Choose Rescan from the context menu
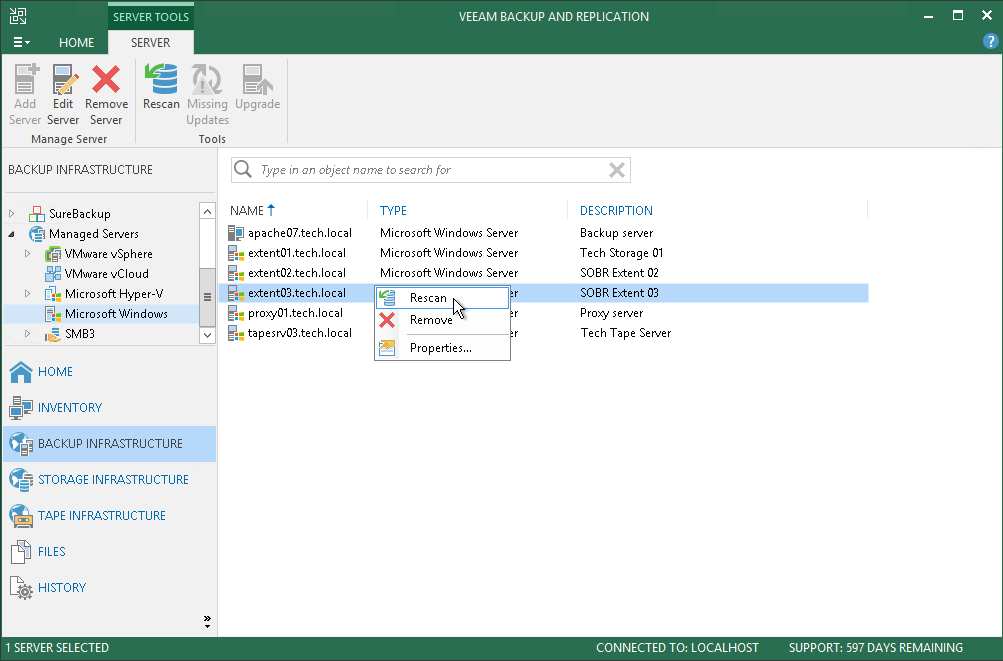 [428, 298]
